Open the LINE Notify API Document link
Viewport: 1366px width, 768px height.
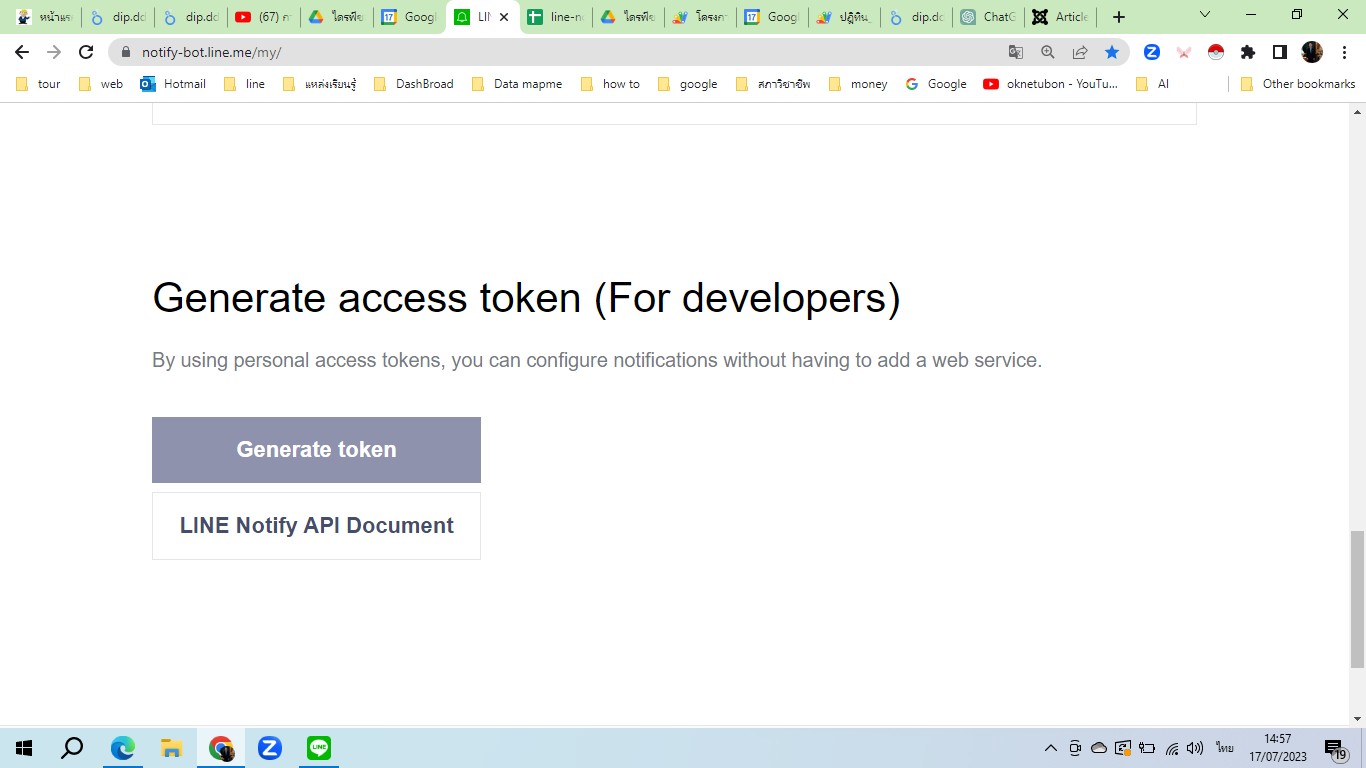click(x=316, y=526)
